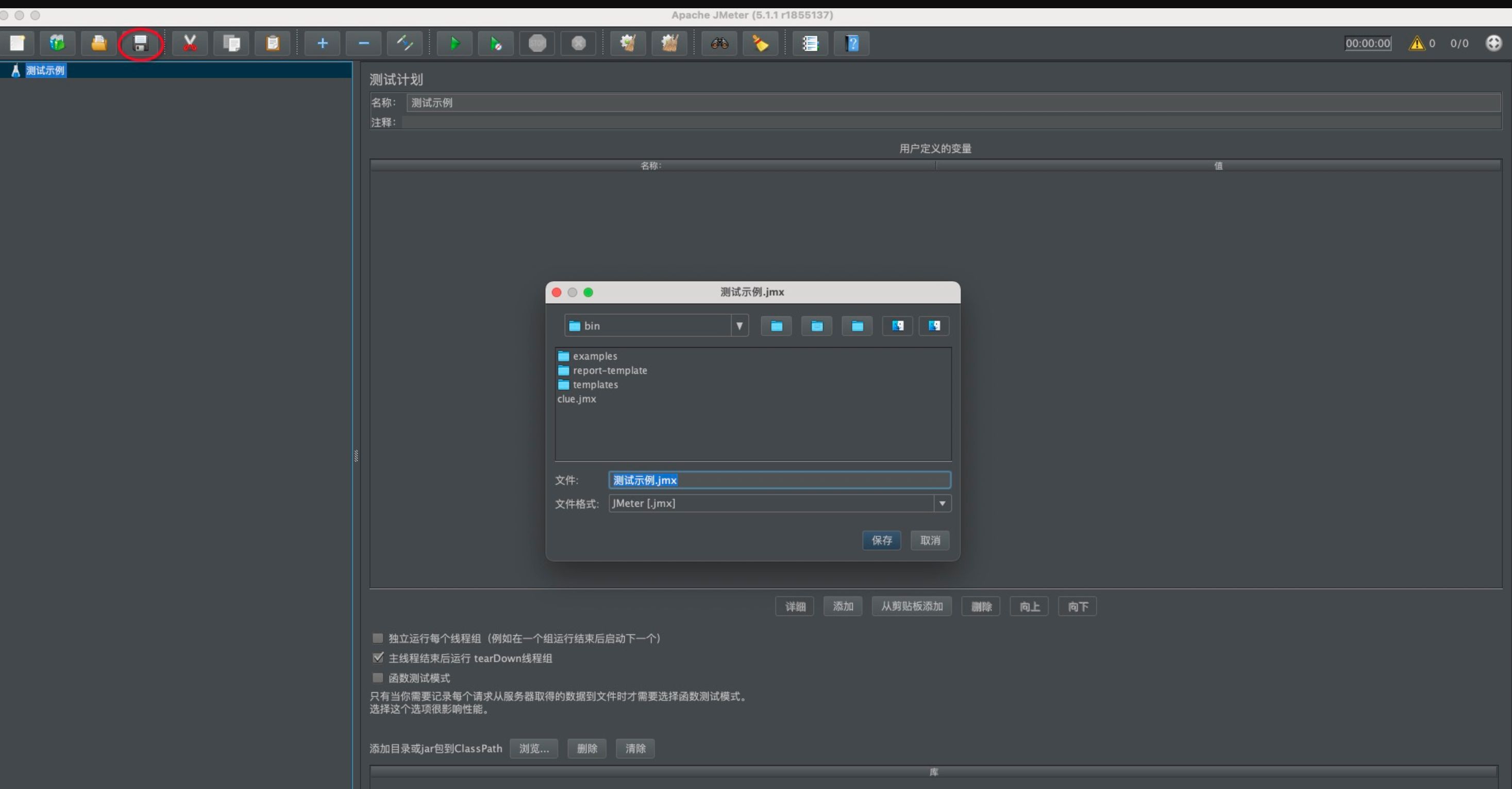The height and width of the screenshot is (789, 1512).
Task: Click the 取消 button in dialog
Action: (x=930, y=540)
